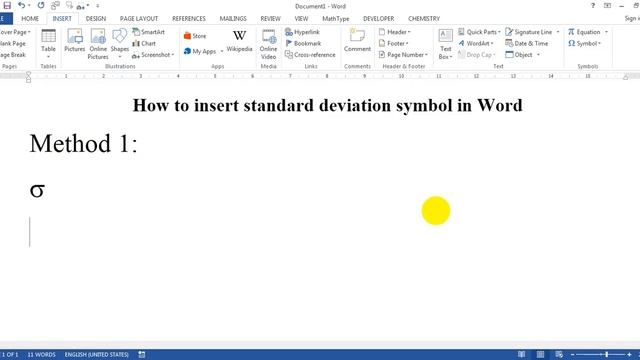The width and height of the screenshot is (640, 360).
Task: Open the MathType tab
Action: click(x=336, y=19)
